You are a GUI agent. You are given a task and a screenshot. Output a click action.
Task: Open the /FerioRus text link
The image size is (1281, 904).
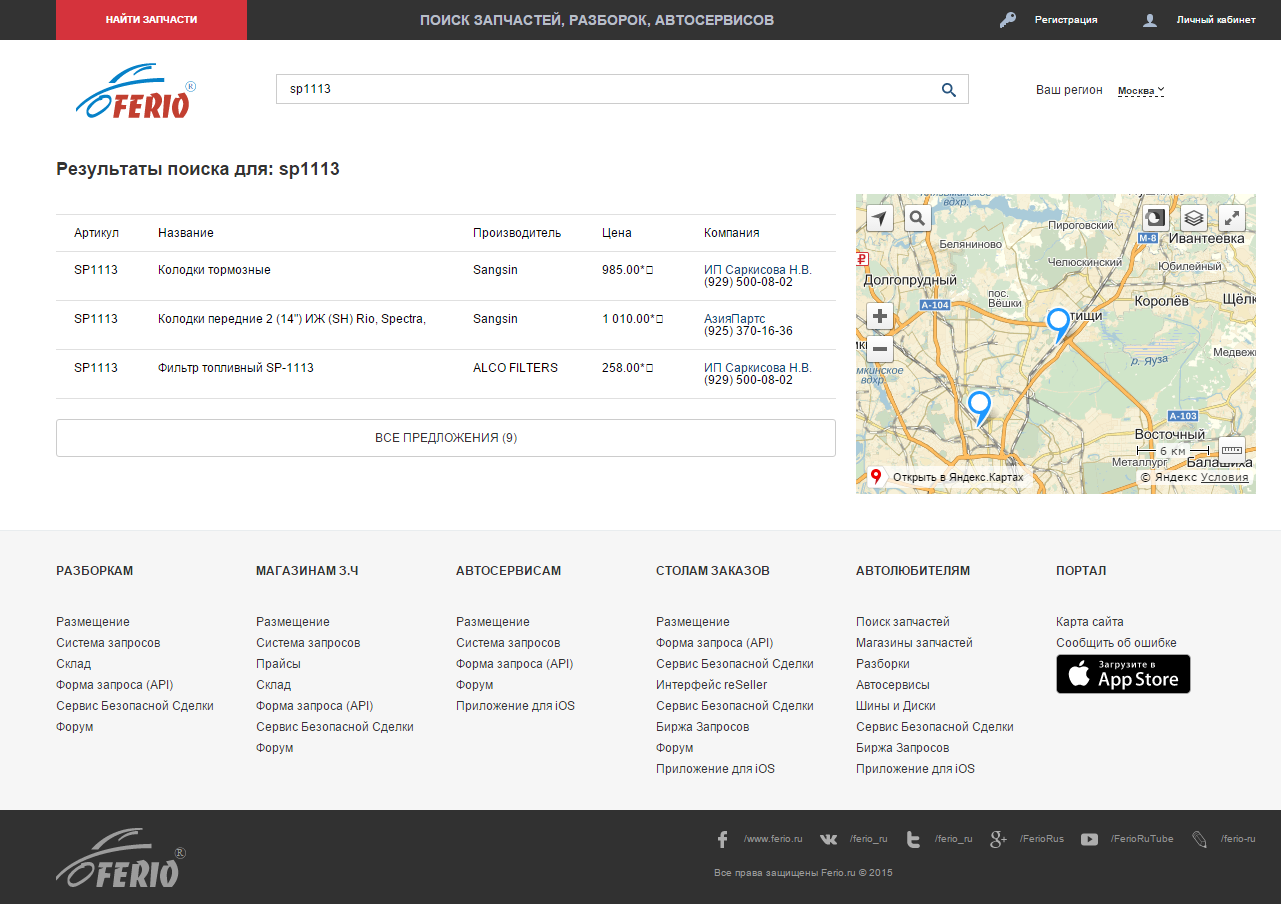tap(1042, 839)
